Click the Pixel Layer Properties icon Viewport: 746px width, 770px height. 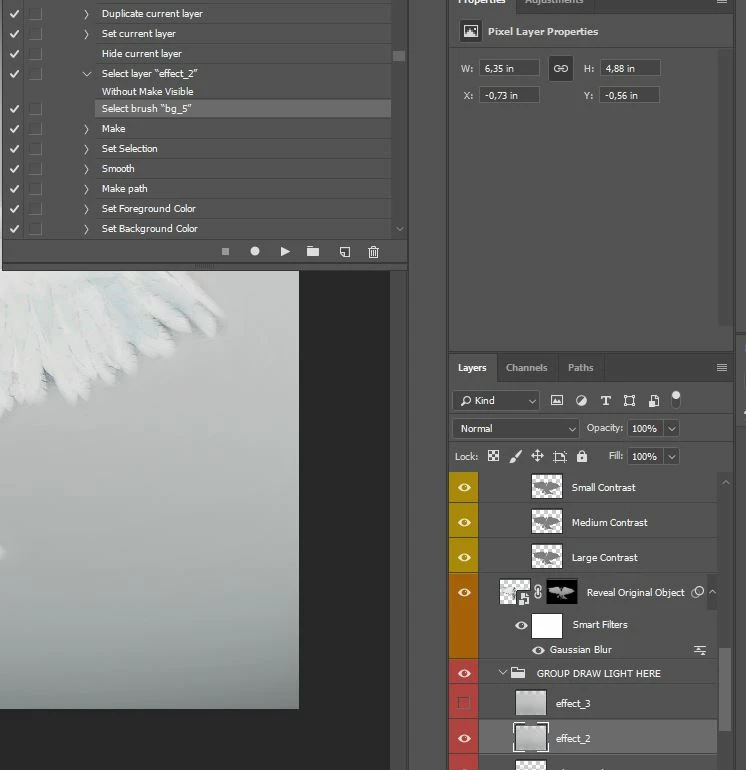470,31
